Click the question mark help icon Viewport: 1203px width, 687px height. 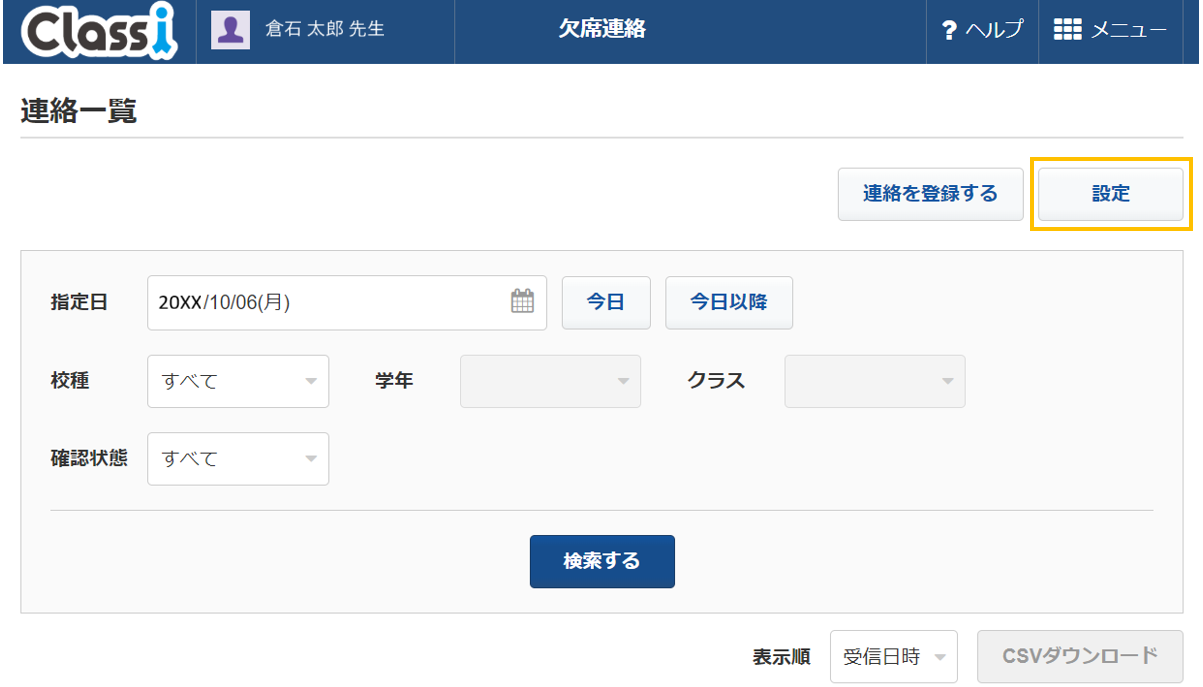pyautogui.click(x=950, y=31)
